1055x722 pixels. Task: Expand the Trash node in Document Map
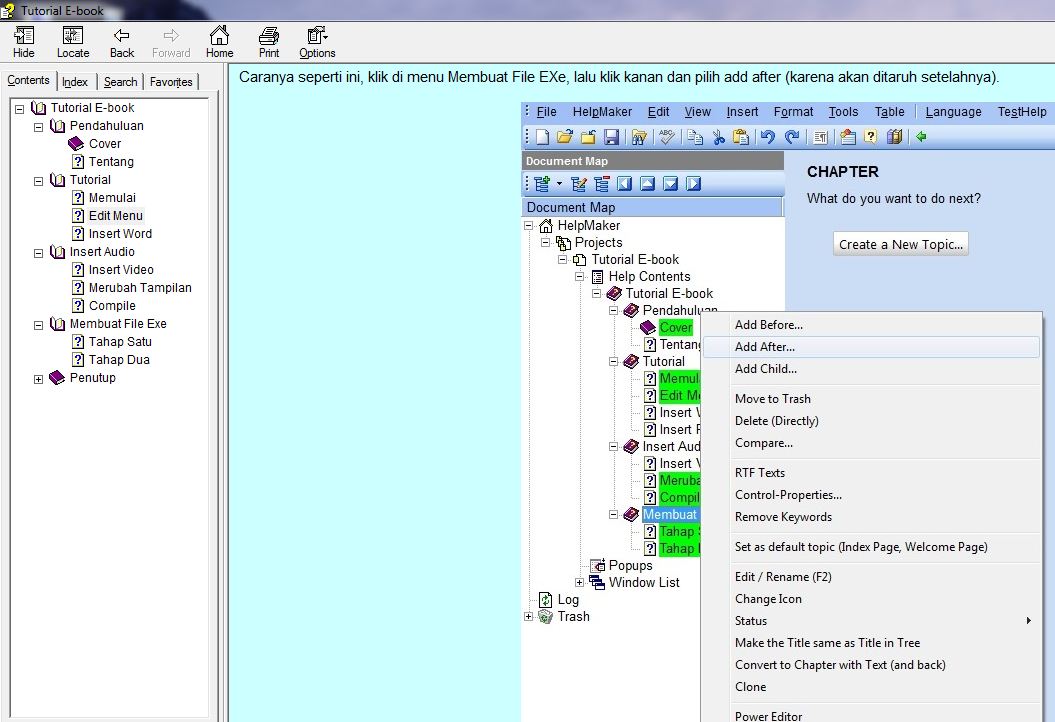[x=529, y=616]
